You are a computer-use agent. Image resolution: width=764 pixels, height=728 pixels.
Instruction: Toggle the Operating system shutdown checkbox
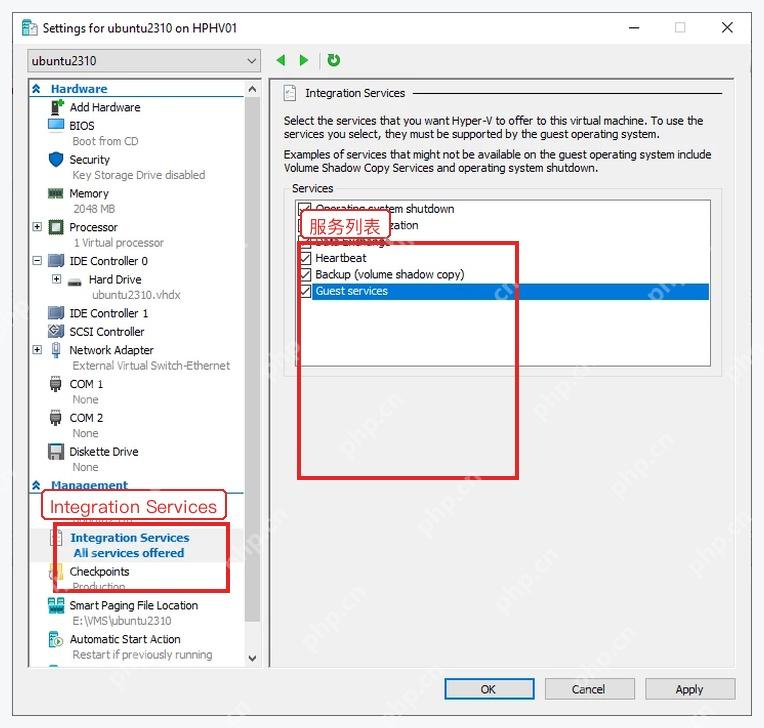pos(305,209)
